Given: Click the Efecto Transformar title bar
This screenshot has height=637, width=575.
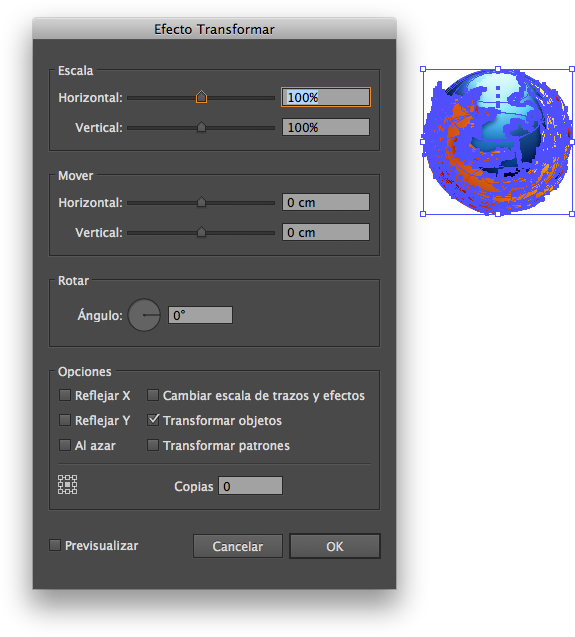Looking at the screenshot, I should point(214,29).
